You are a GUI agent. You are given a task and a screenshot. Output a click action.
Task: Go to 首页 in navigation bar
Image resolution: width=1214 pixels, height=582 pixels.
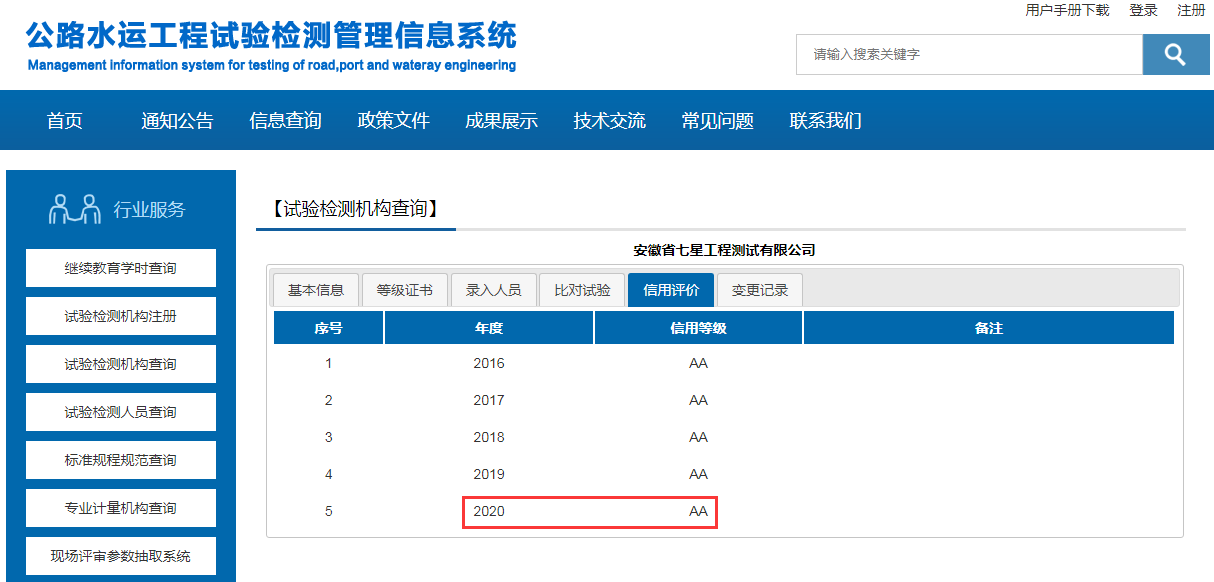point(65,121)
